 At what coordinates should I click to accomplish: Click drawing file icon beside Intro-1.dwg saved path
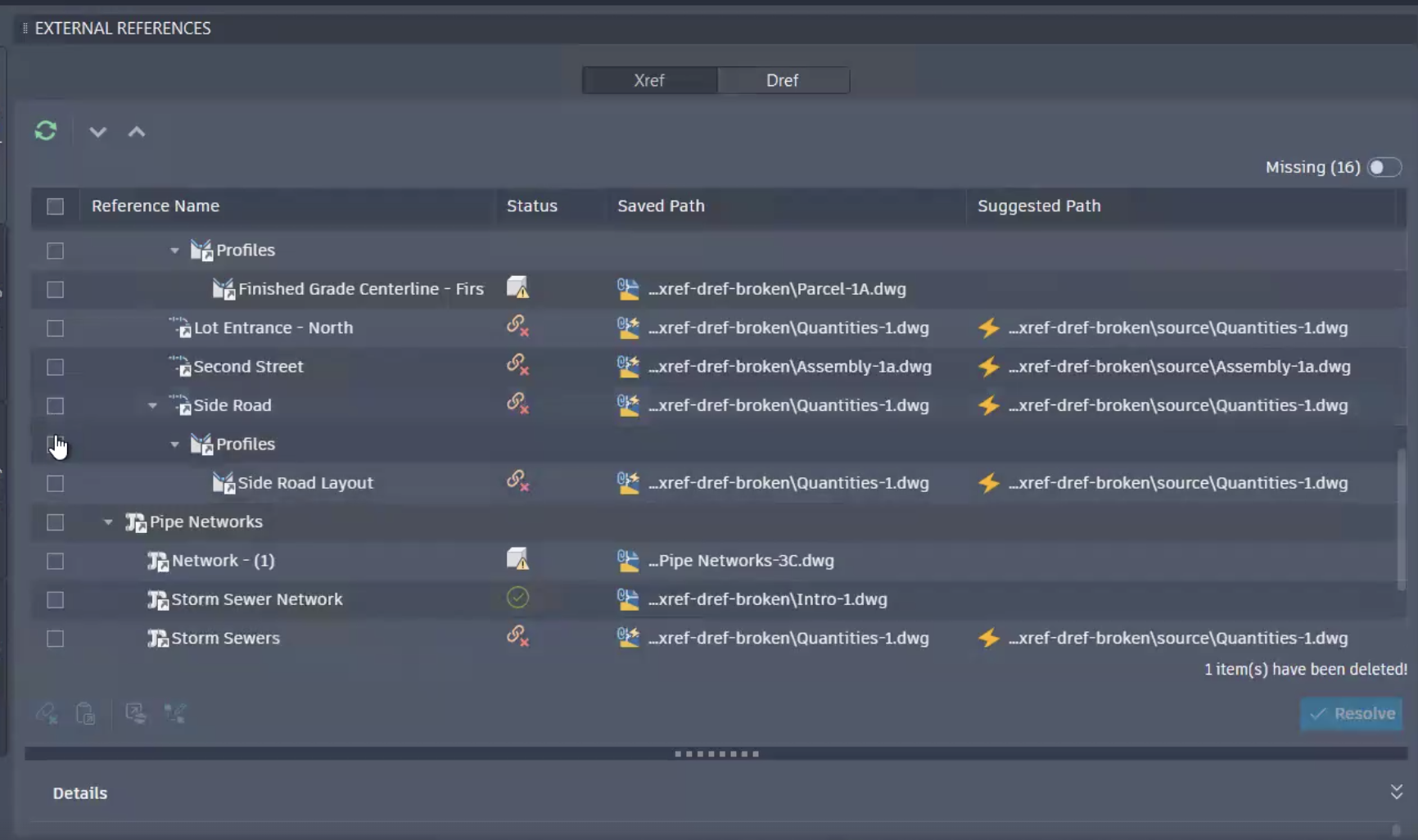click(x=628, y=598)
